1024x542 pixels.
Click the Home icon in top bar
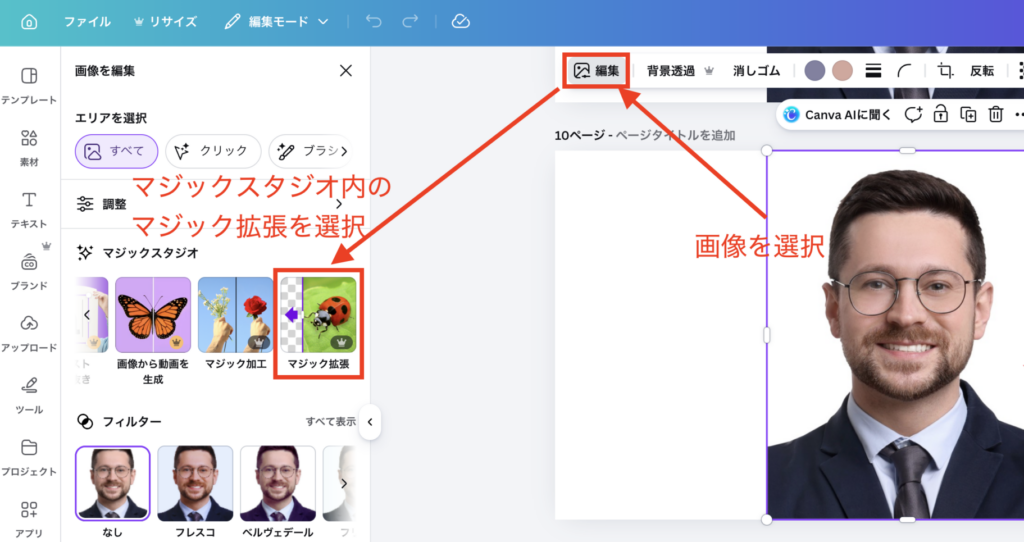[28, 21]
